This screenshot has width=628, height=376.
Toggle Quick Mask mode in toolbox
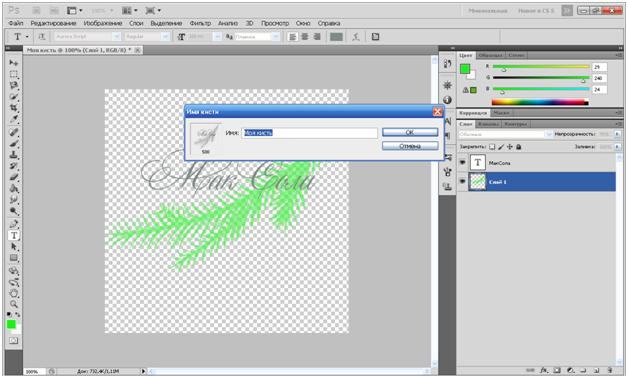[x=14, y=340]
